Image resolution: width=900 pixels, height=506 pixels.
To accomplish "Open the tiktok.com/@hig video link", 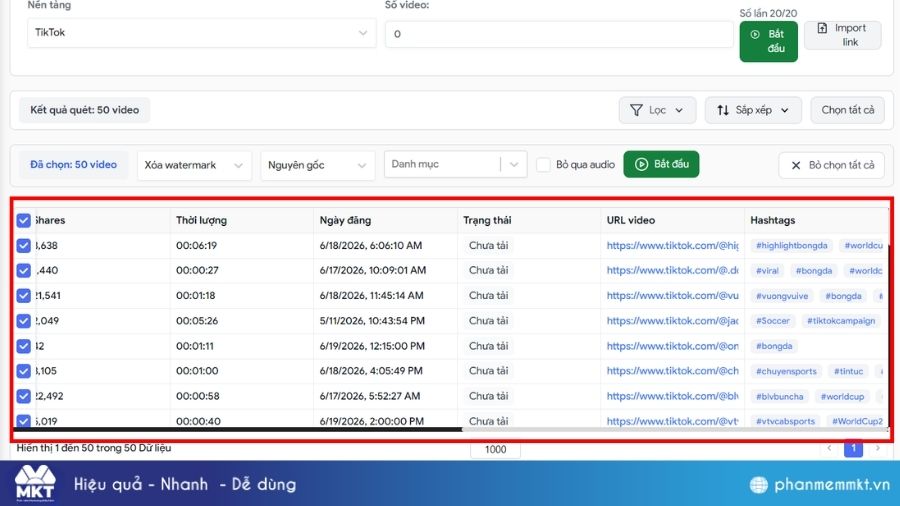I will click(x=673, y=246).
